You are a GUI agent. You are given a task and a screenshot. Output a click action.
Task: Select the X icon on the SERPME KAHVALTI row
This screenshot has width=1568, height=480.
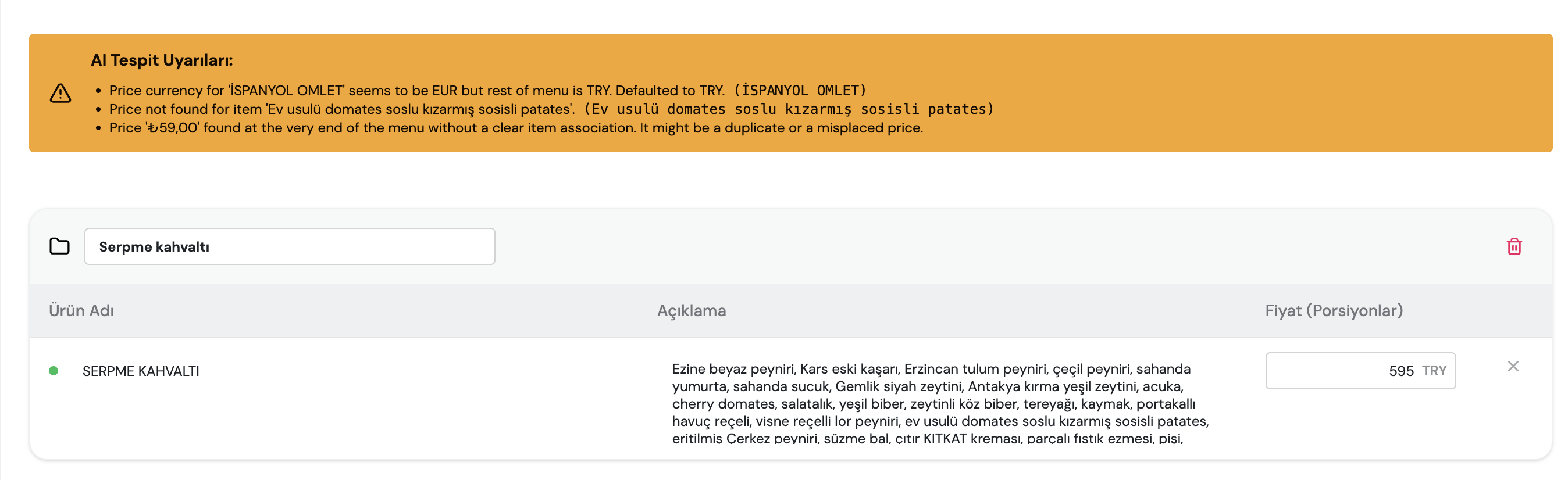(x=1514, y=367)
